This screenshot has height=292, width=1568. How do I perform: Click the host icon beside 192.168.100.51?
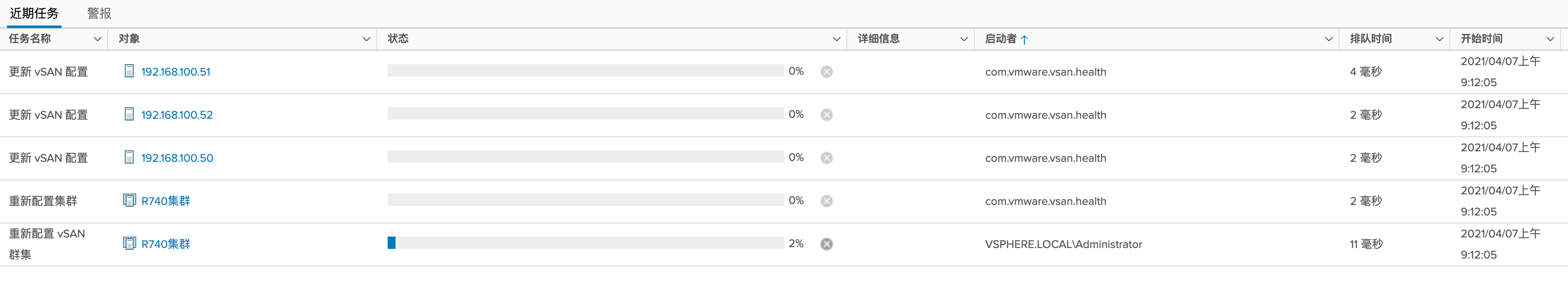tap(129, 71)
